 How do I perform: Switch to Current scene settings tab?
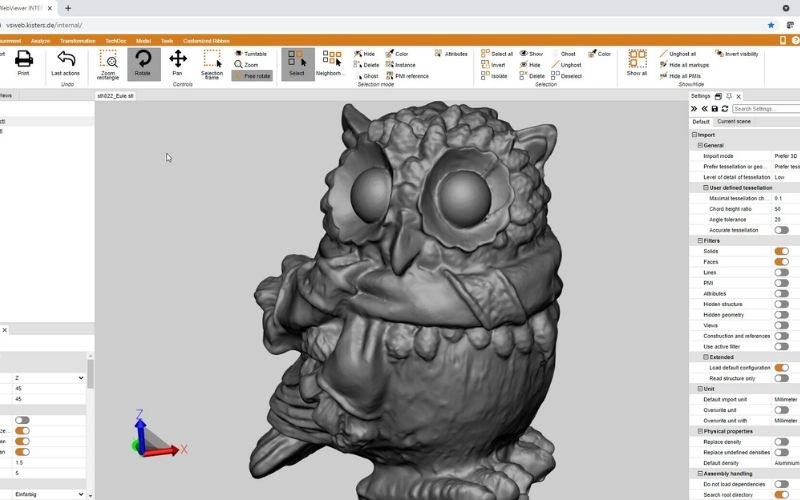click(733, 121)
